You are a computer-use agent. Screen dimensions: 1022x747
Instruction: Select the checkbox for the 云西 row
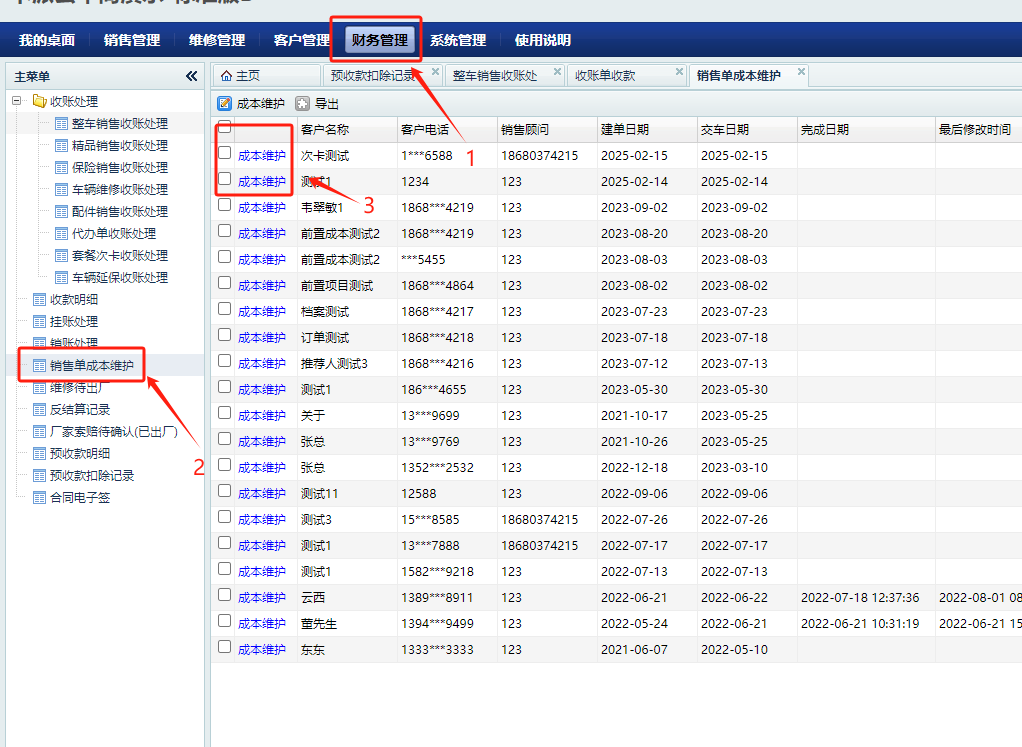(225, 595)
